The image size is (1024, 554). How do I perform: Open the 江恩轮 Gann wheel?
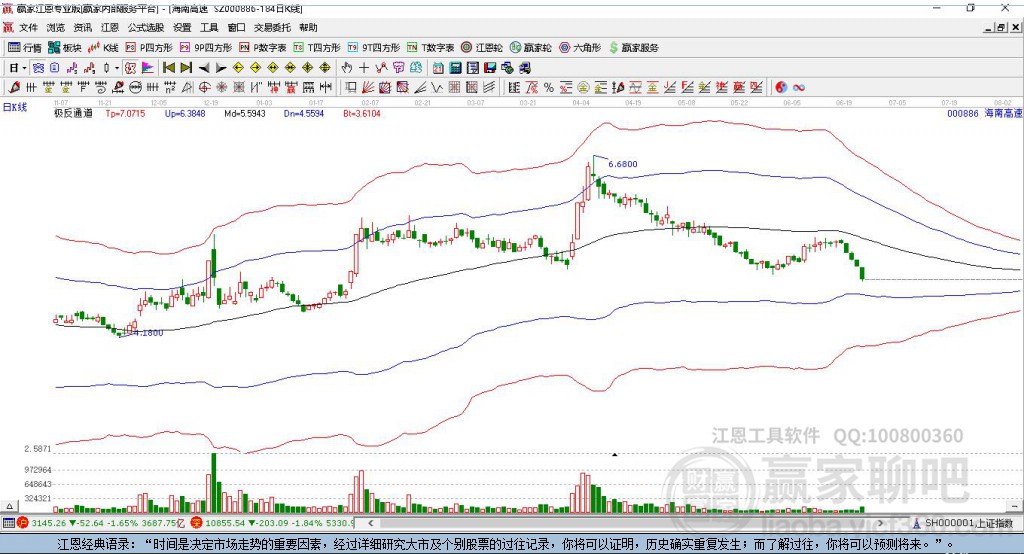[x=482, y=48]
